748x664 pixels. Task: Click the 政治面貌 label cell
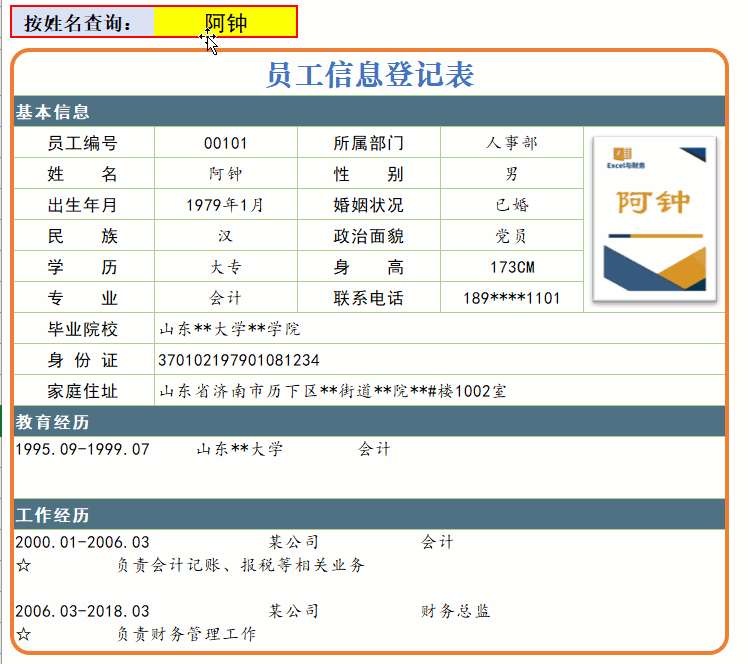coord(369,236)
